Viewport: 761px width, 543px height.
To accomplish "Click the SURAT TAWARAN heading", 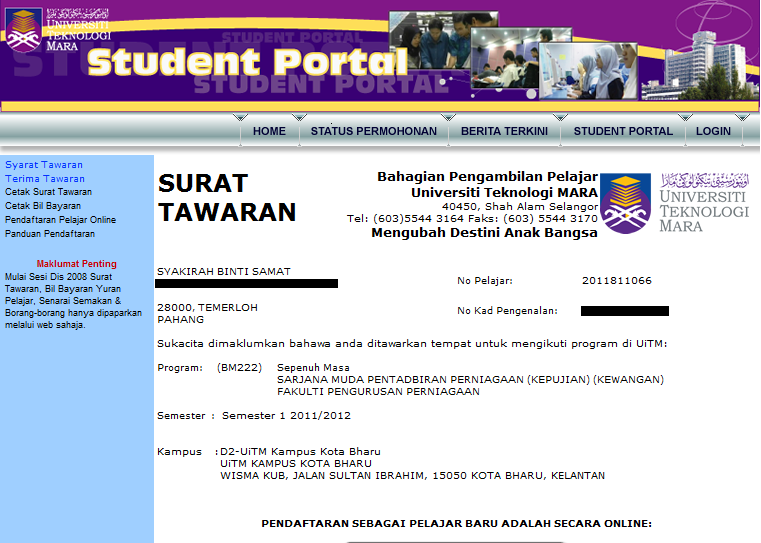I will 227,197.
